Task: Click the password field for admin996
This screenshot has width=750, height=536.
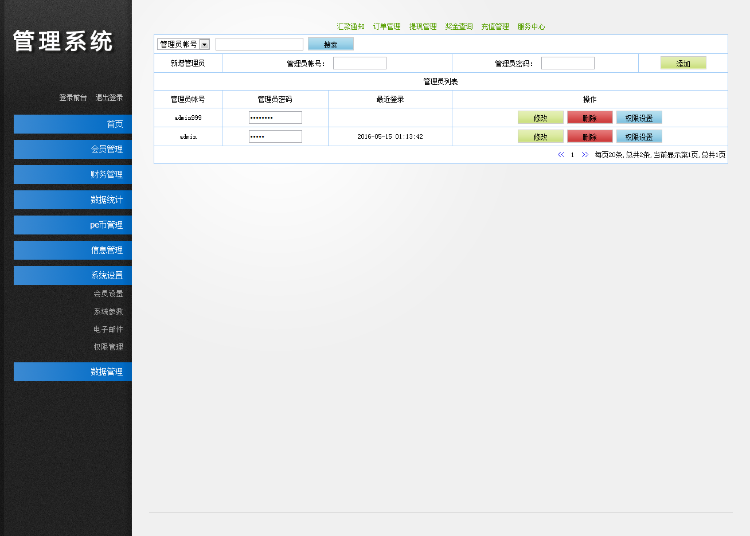Action: point(275,117)
